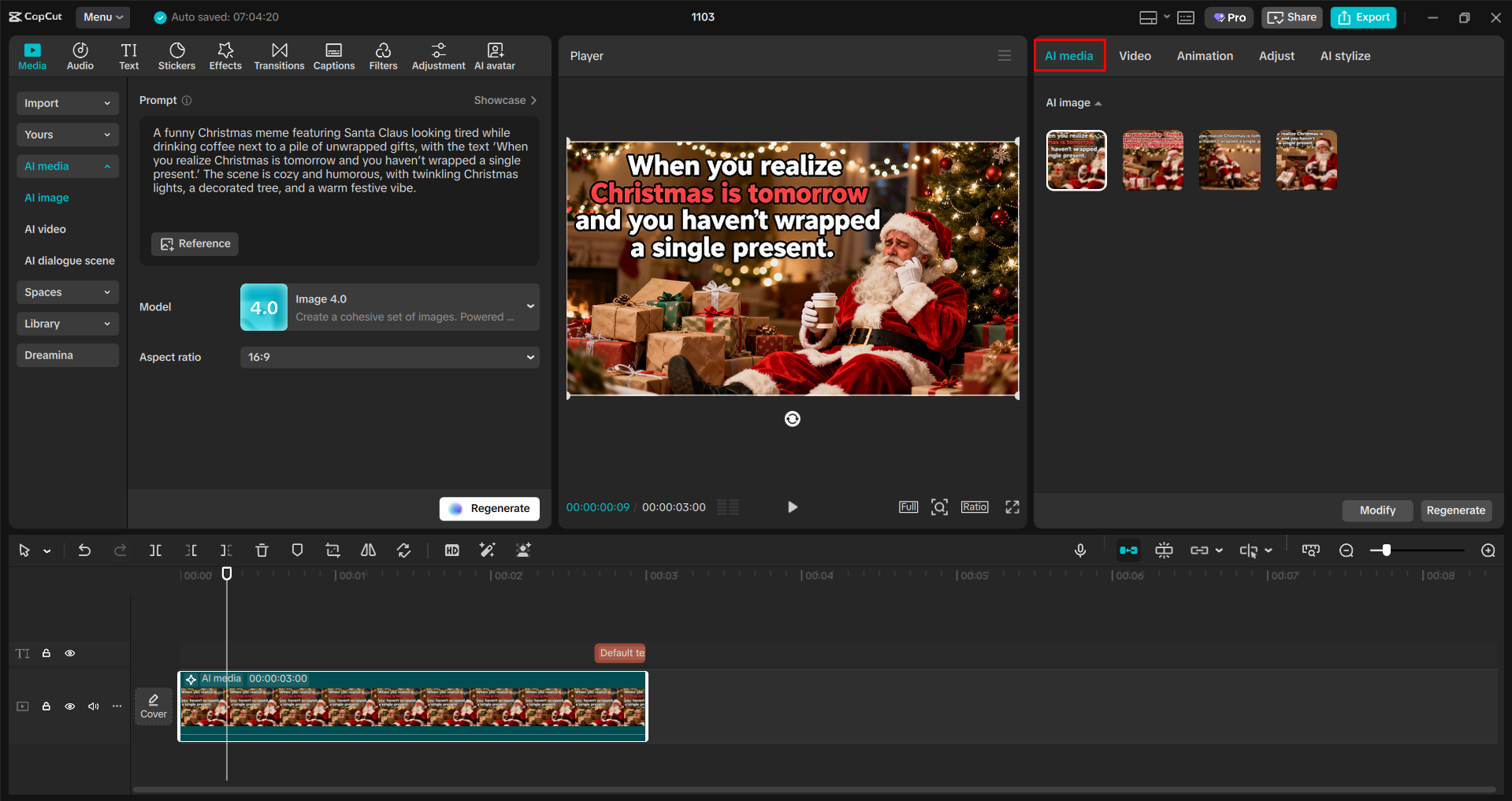Image resolution: width=1512 pixels, height=801 pixels.
Task: Switch to the AI stylize tab
Action: [x=1345, y=55]
